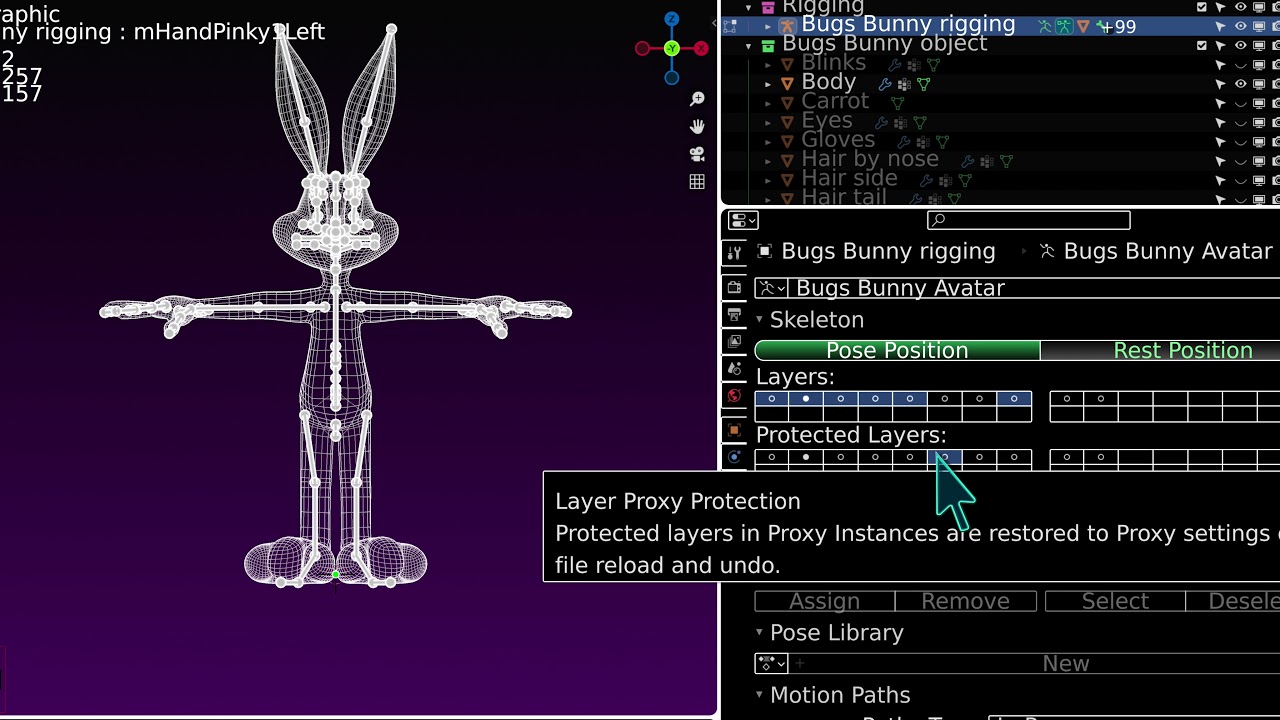Hide the Body object with its eye icon
The width and height of the screenshot is (1280, 720).
click(1241, 84)
